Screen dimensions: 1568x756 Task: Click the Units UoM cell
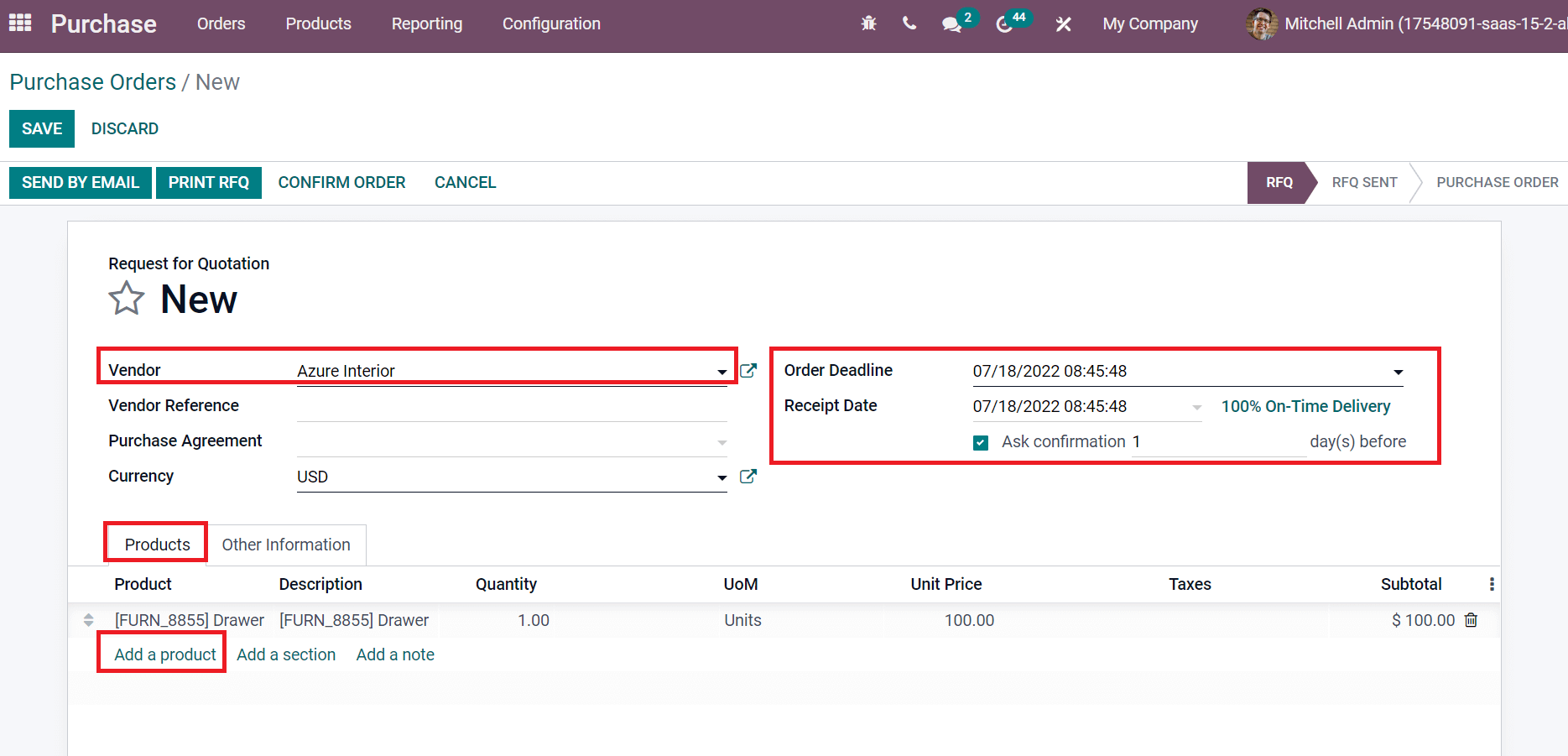742,620
